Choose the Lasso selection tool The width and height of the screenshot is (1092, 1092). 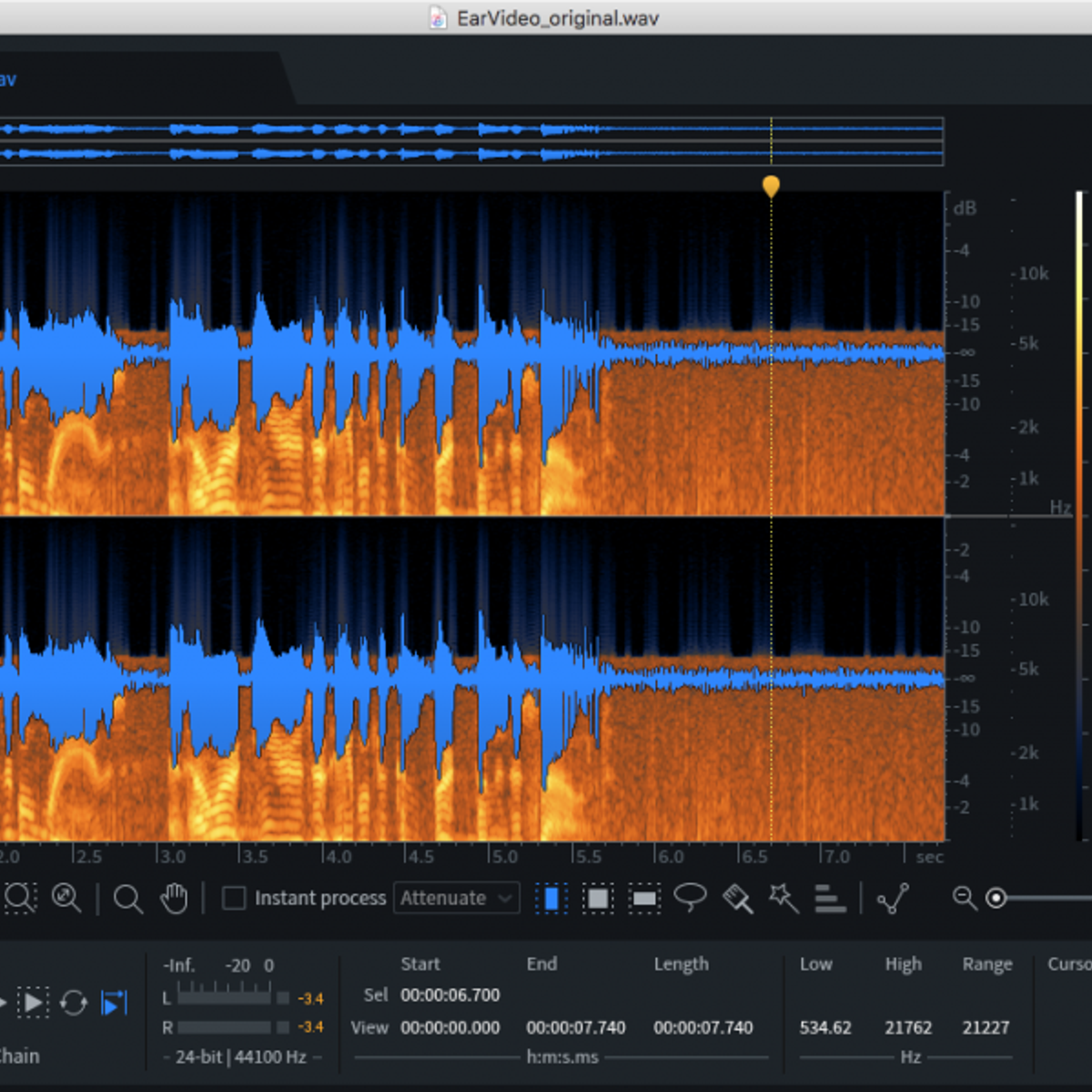pyautogui.click(x=691, y=897)
